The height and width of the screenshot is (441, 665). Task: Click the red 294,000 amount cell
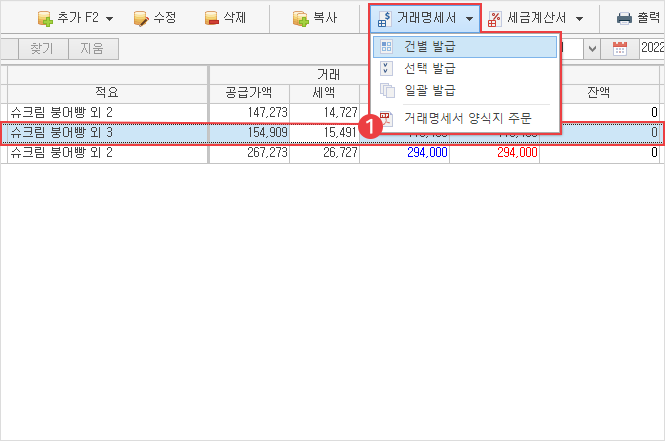click(495, 153)
